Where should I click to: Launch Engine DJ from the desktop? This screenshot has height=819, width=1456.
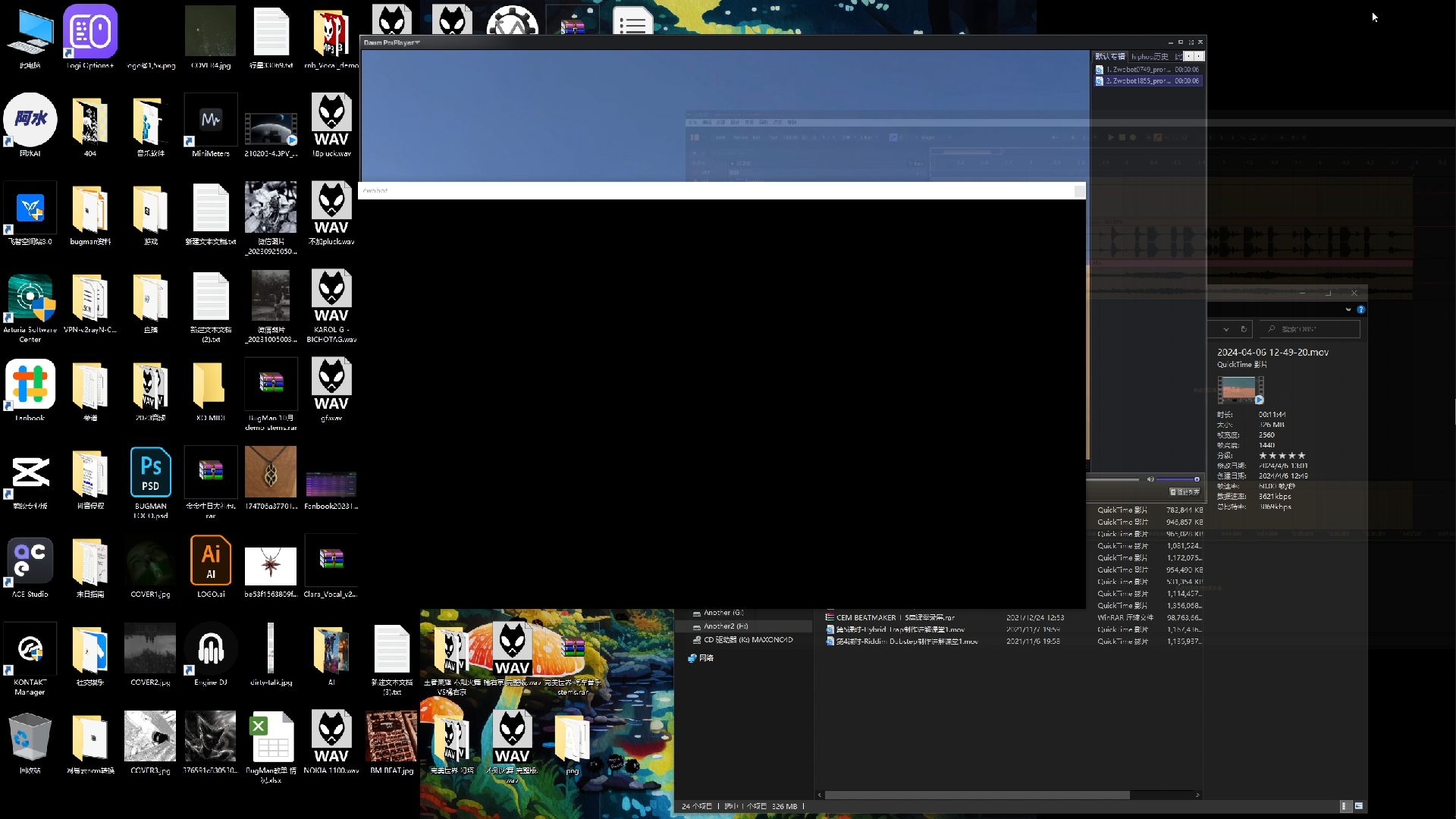pos(211,655)
